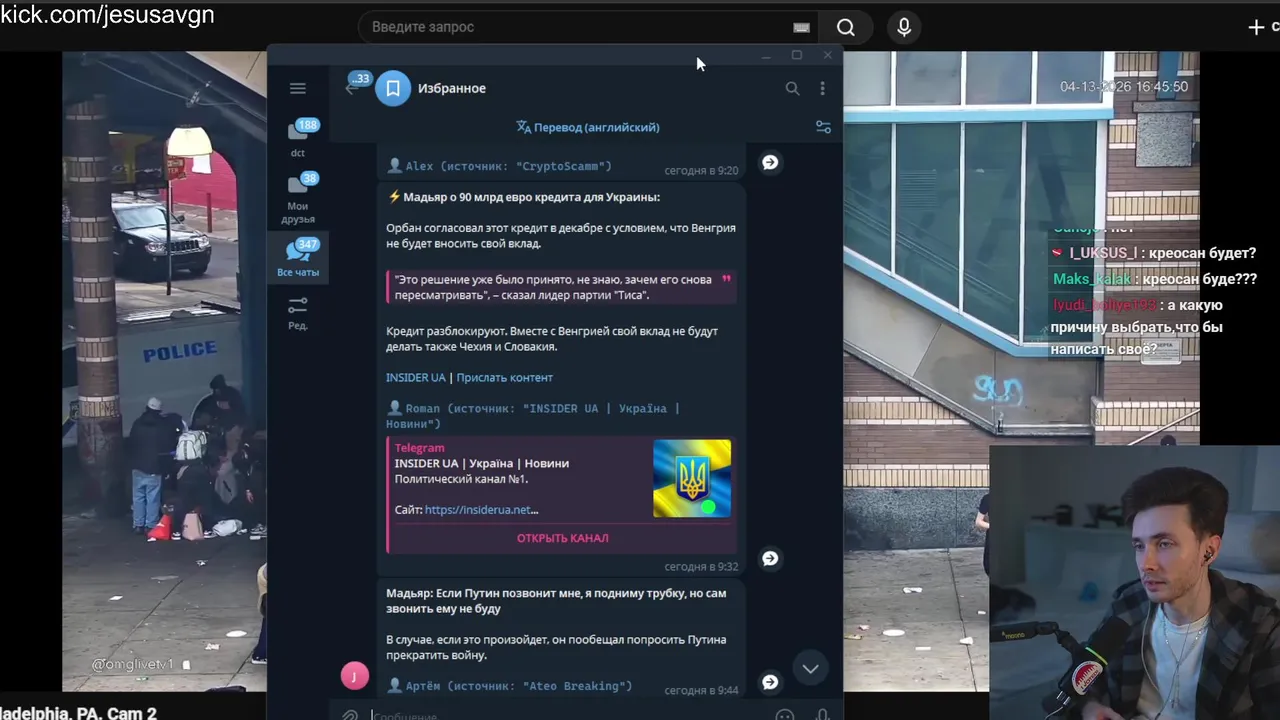Click the pink J sender avatar
Viewport: 1280px width, 720px height.
tap(354, 676)
